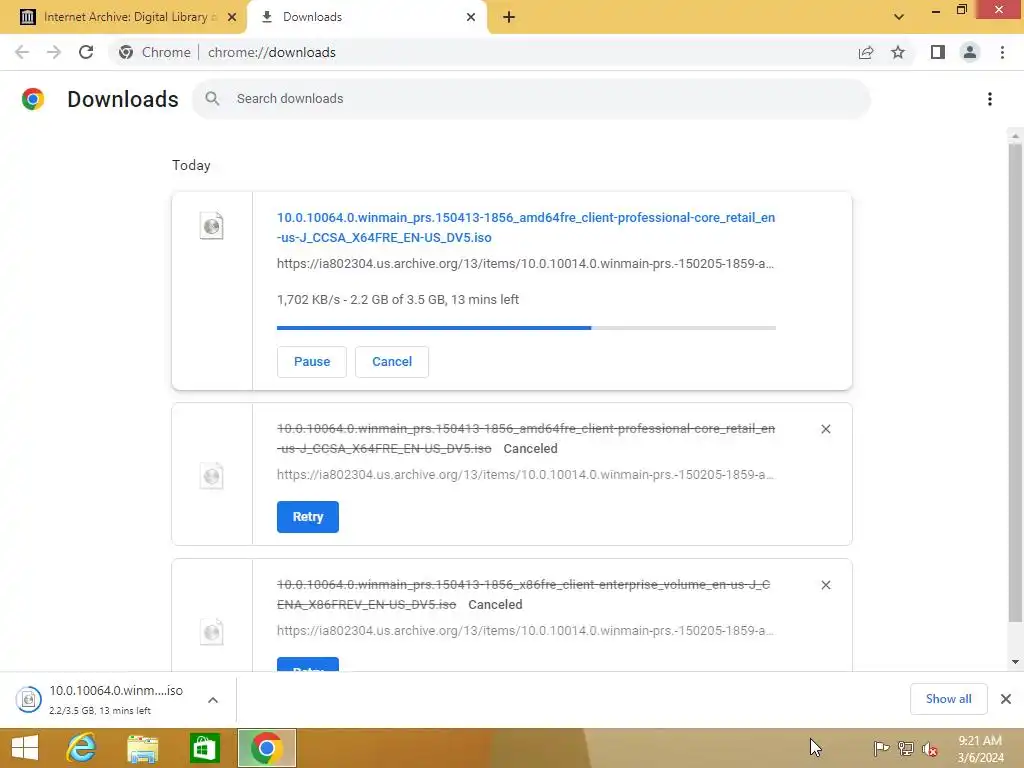The width and height of the screenshot is (1024, 768).
Task: Cancel the active ISO download
Action: (392, 362)
